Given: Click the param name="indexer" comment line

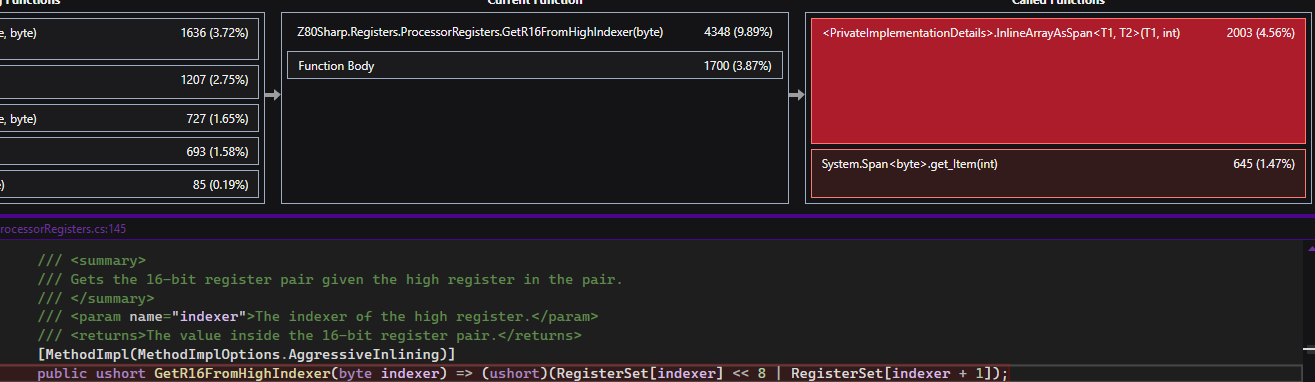Looking at the screenshot, I should coord(317,316).
